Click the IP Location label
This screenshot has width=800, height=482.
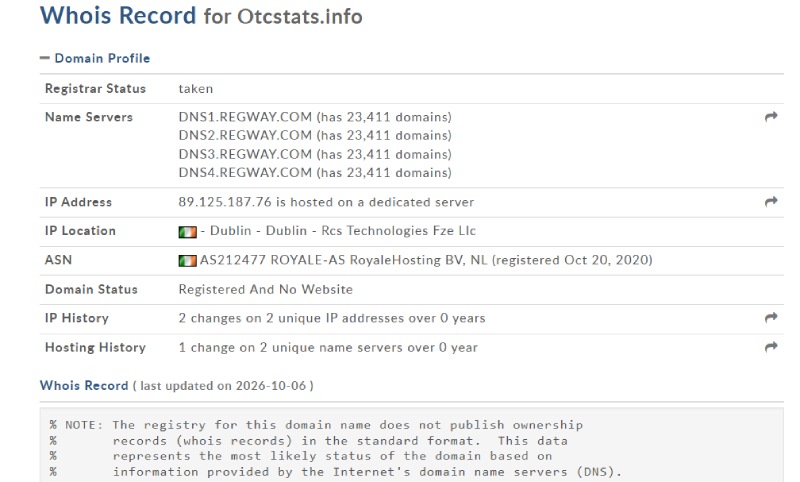pos(80,231)
